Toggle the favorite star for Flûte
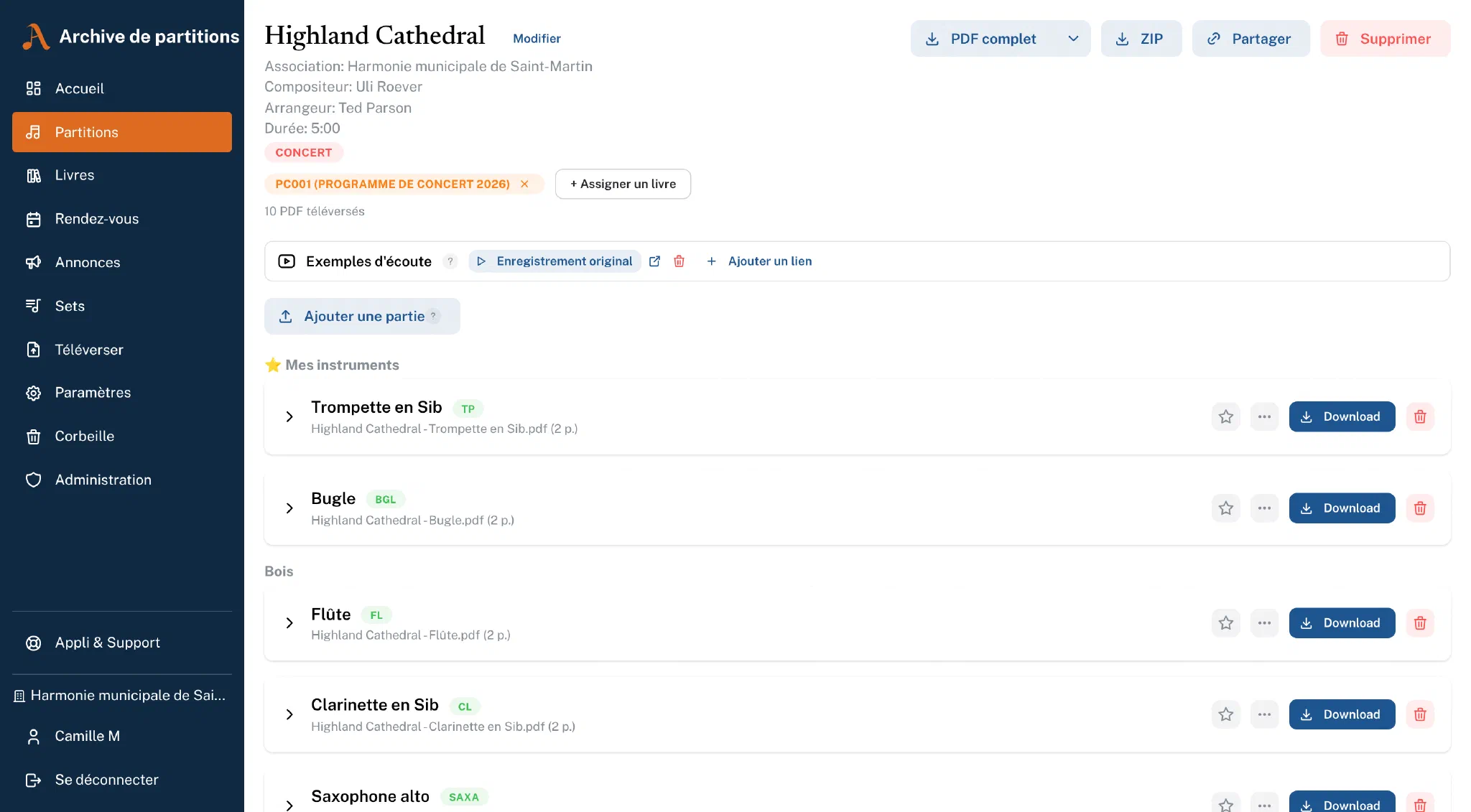The height and width of the screenshot is (812, 1471). coord(1225,623)
